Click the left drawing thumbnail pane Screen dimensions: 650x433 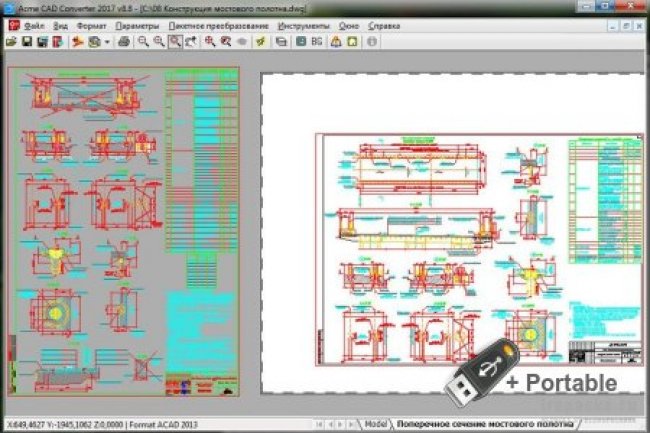coord(124,230)
